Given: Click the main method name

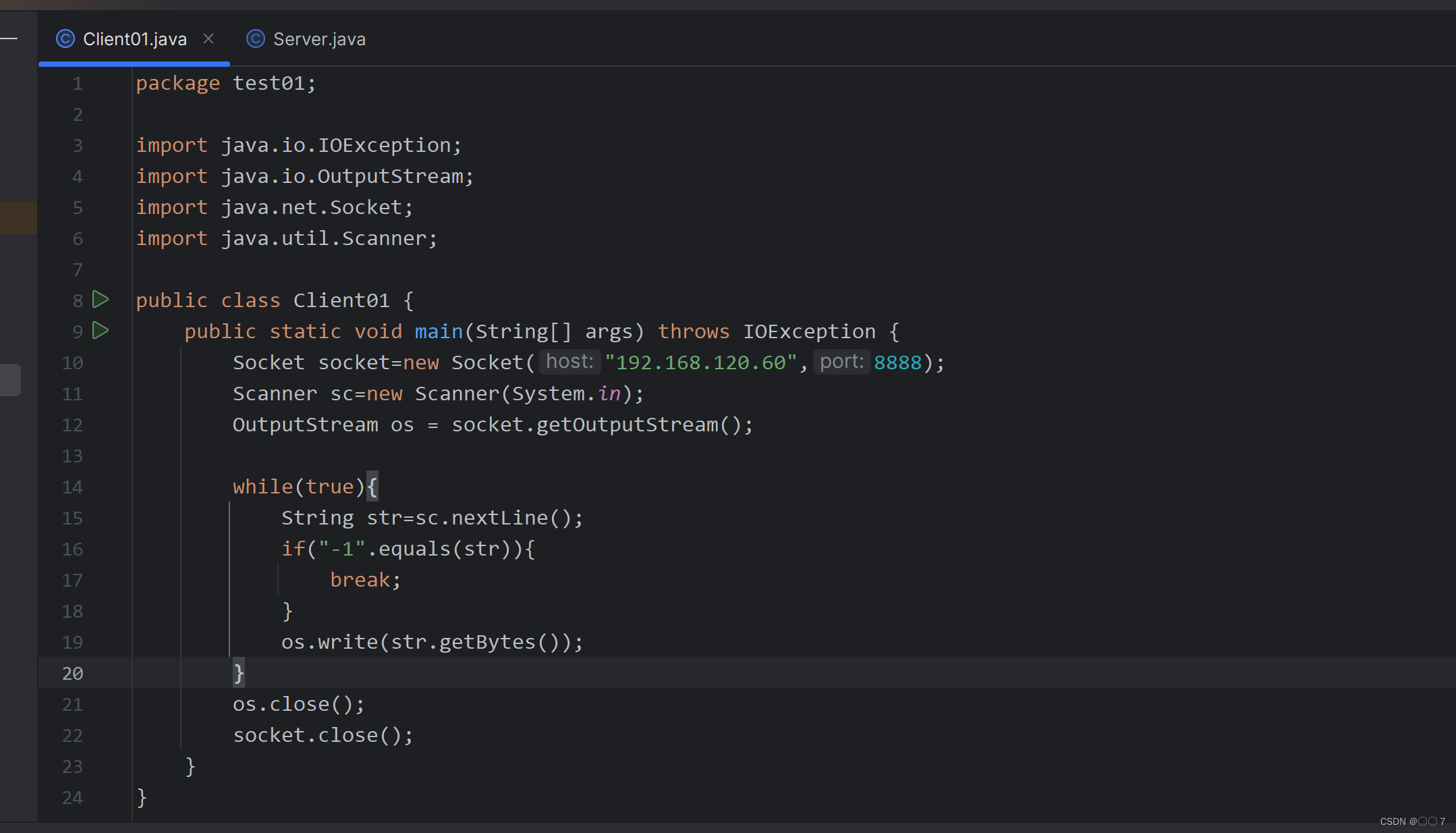Looking at the screenshot, I should (x=439, y=331).
